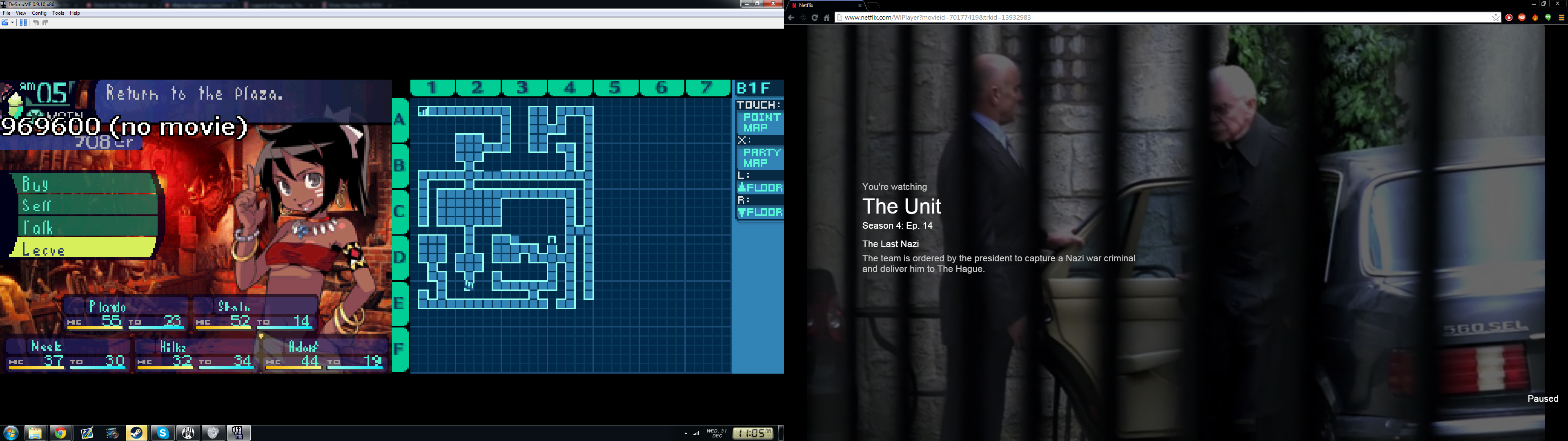
Task: Bookmark this page with the star icon
Action: [1496, 18]
